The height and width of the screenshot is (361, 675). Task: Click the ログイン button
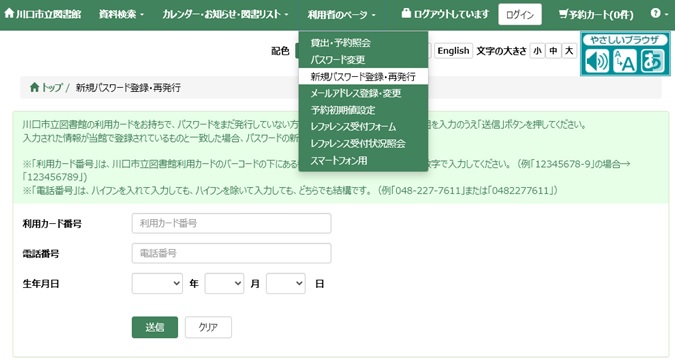point(520,14)
